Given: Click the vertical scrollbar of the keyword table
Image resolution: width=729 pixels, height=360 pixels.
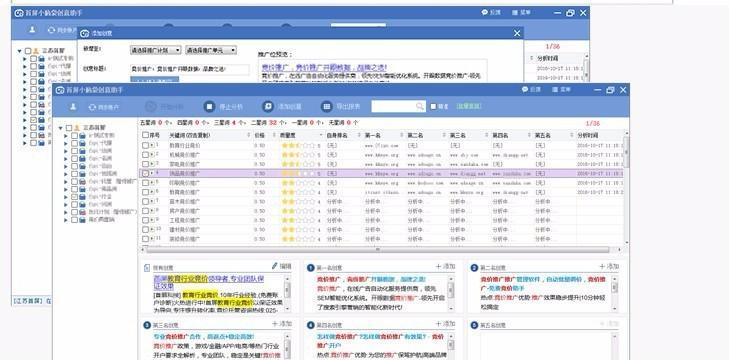Looking at the screenshot, I should pyautogui.click(x=626, y=188).
